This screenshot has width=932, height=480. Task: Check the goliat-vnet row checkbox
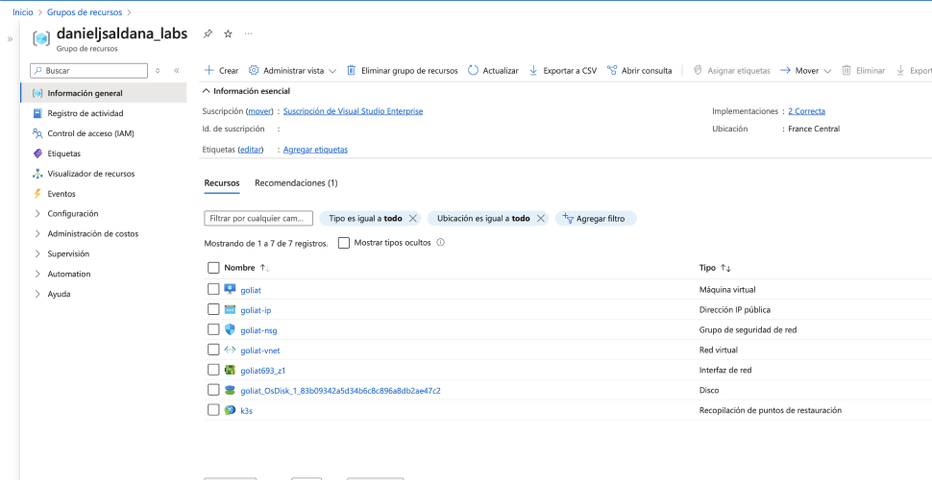click(x=213, y=350)
